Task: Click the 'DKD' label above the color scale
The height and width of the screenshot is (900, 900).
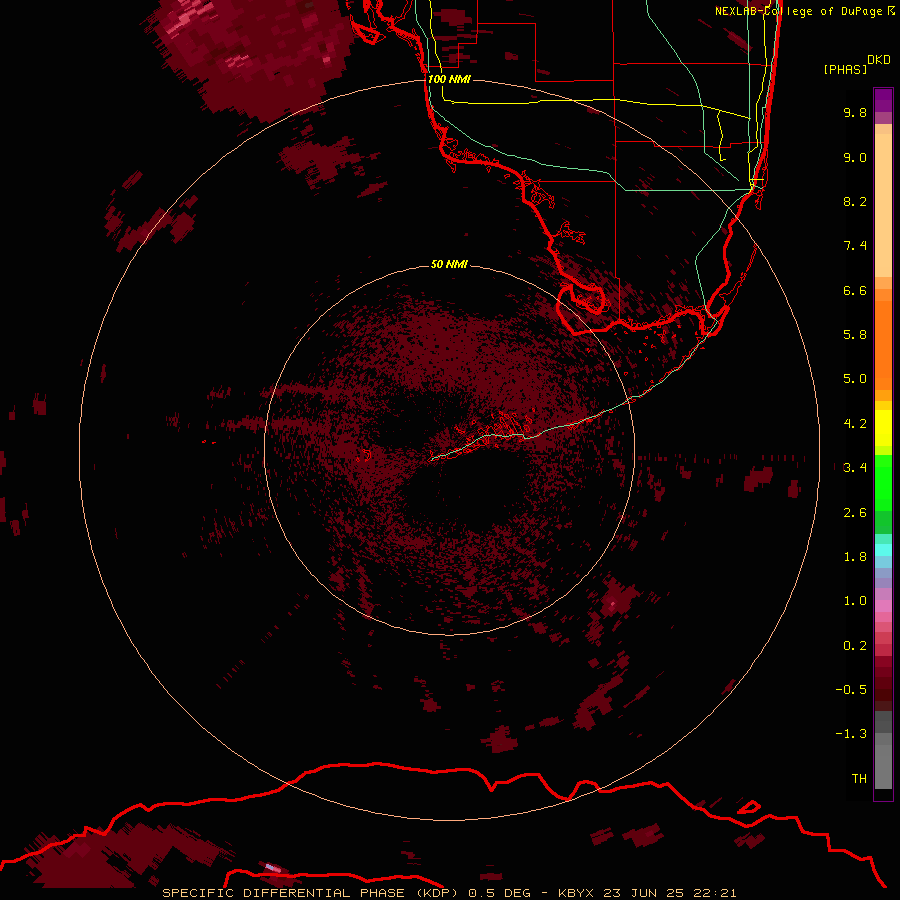Action: (879, 60)
